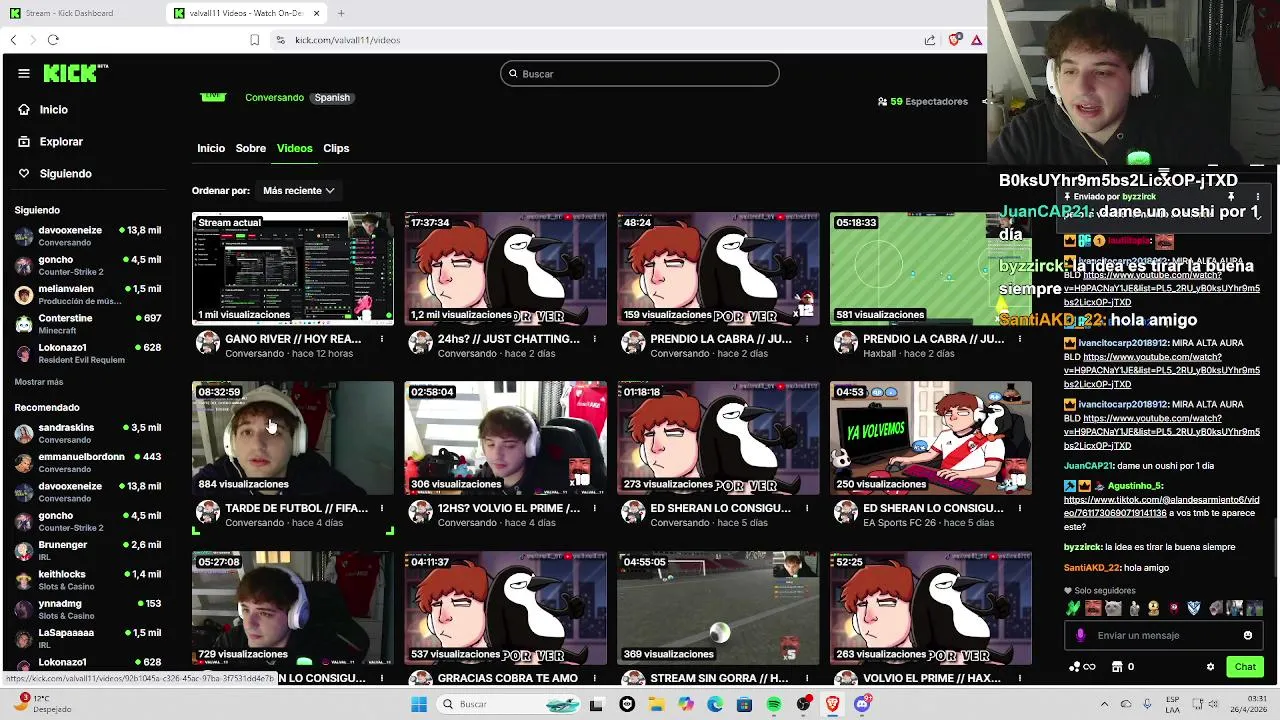Viewport: 1280px width, 720px height.
Task: Open the emoji picker in chat
Action: click(1248, 635)
